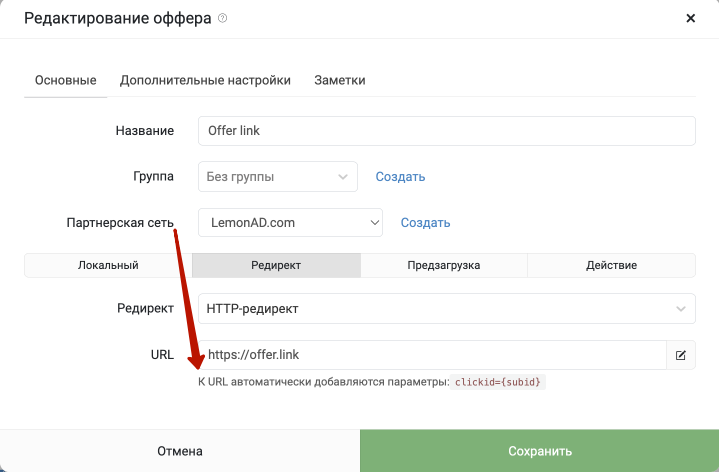Click Создать link next to Группа

(400, 177)
